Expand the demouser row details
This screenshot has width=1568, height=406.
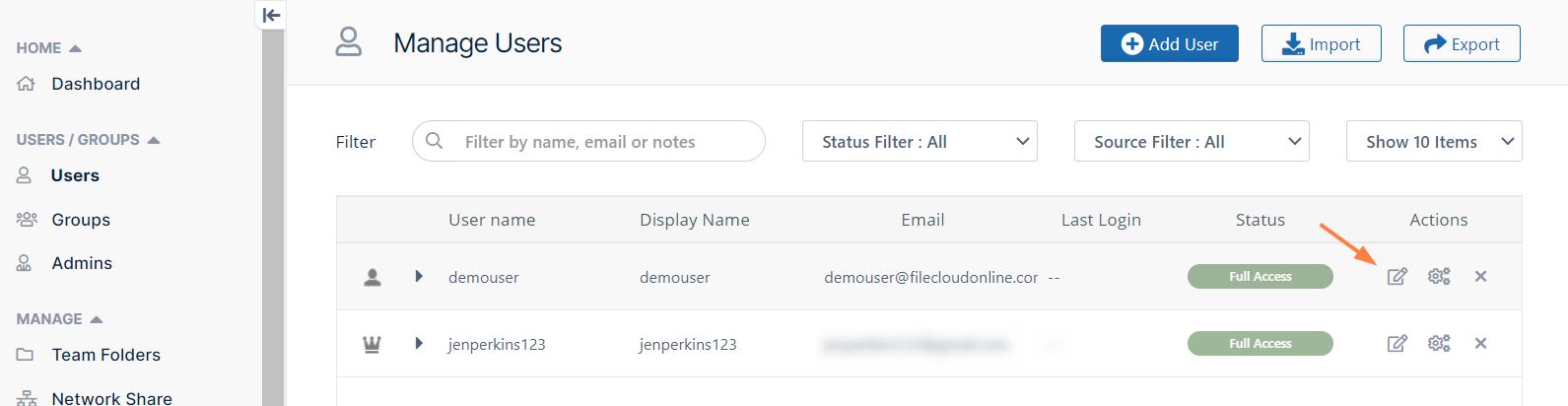click(x=419, y=277)
